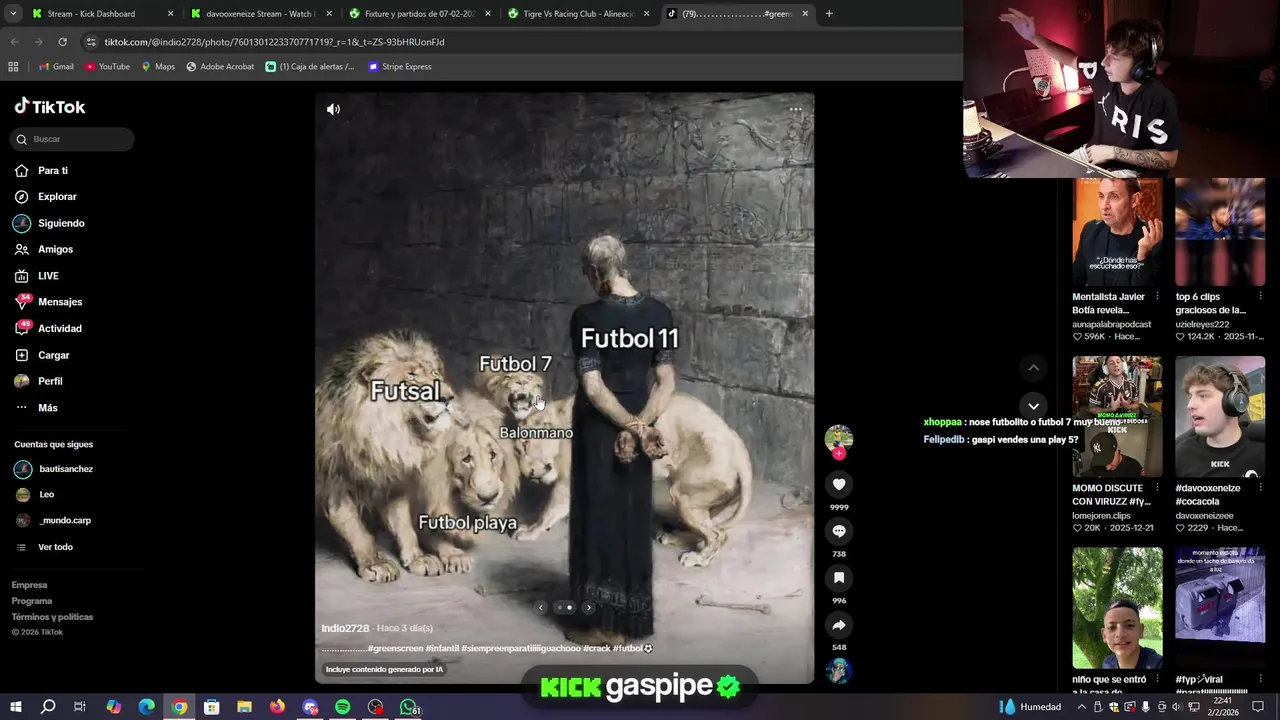Click the Programa footer link
Viewport: 1280px width, 720px height.
(32, 601)
